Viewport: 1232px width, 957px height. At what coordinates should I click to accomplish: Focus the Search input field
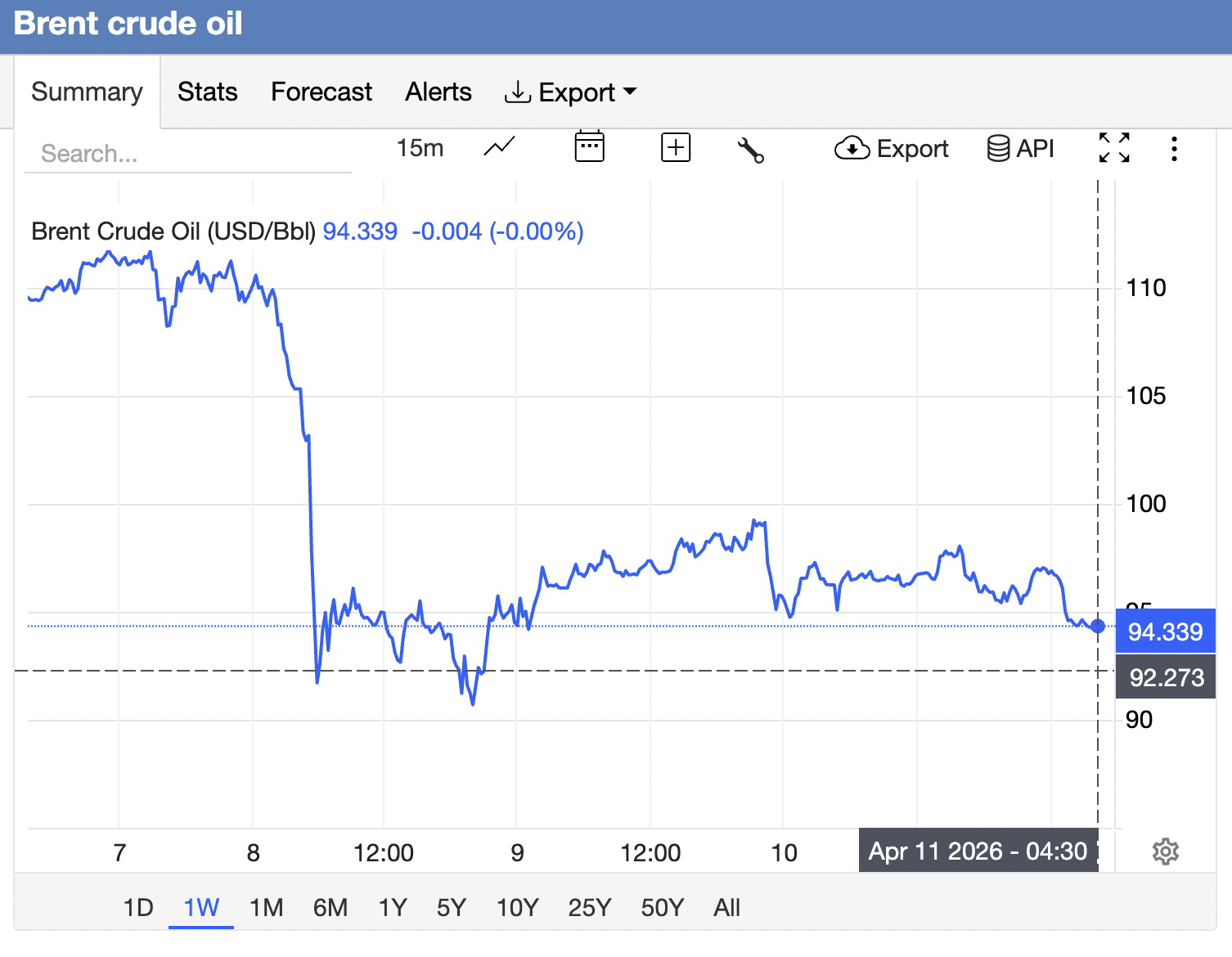(x=188, y=154)
